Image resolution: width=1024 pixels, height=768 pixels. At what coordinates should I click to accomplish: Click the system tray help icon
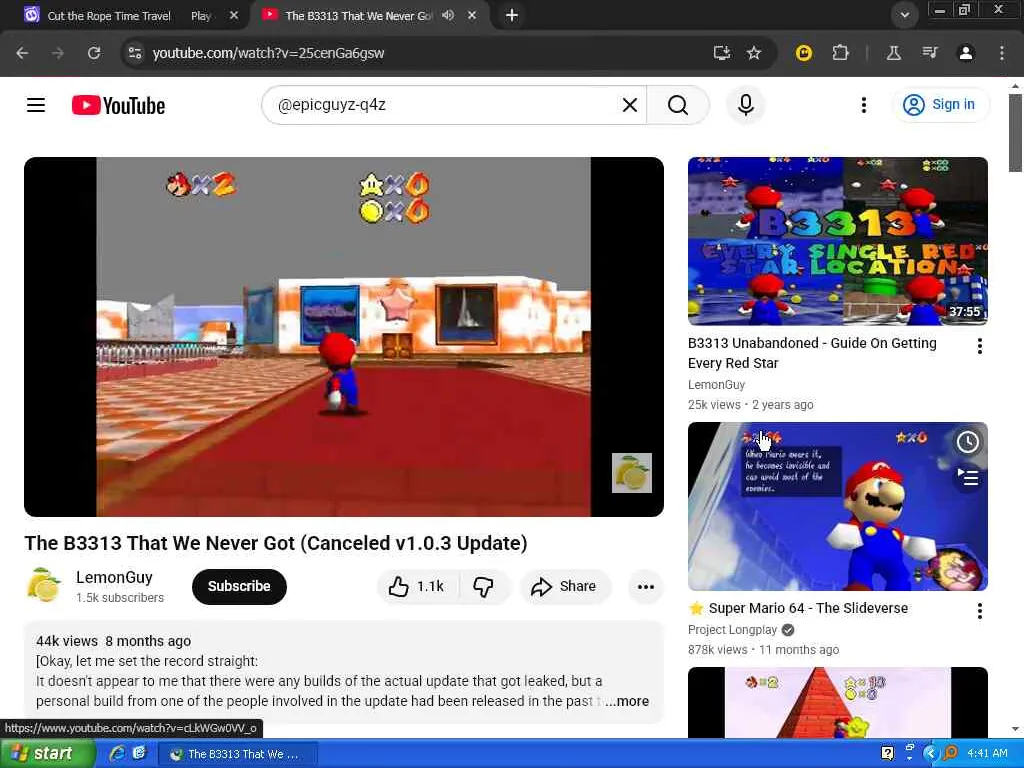click(887, 754)
